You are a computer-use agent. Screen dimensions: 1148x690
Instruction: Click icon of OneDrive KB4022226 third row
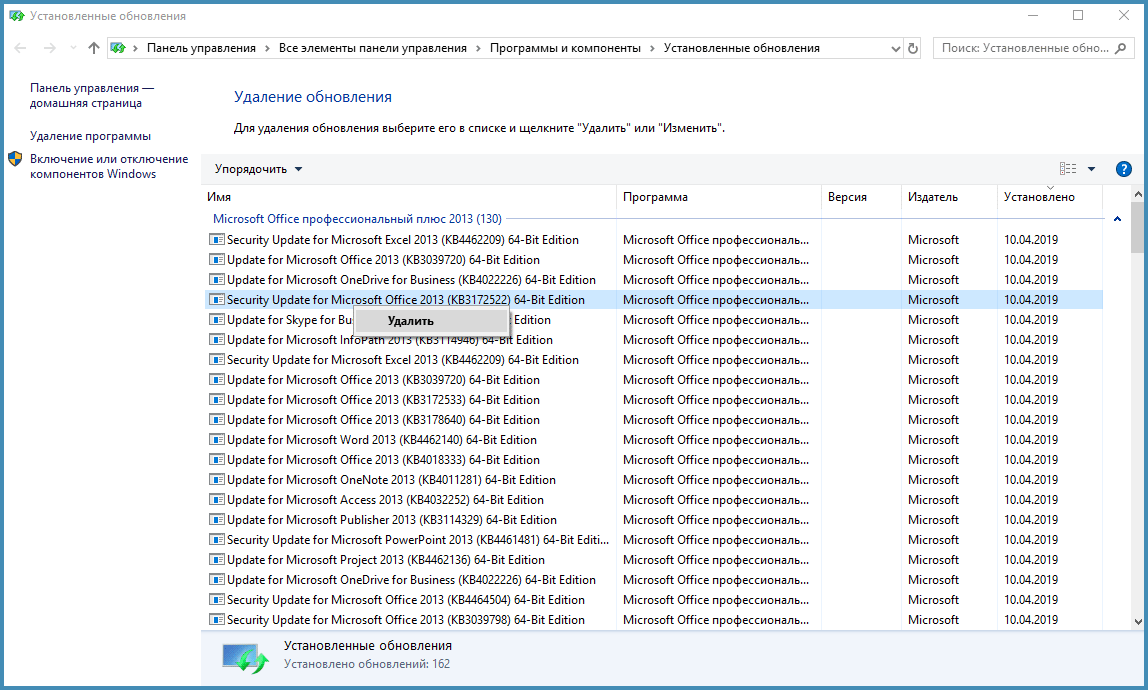click(x=217, y=280)
